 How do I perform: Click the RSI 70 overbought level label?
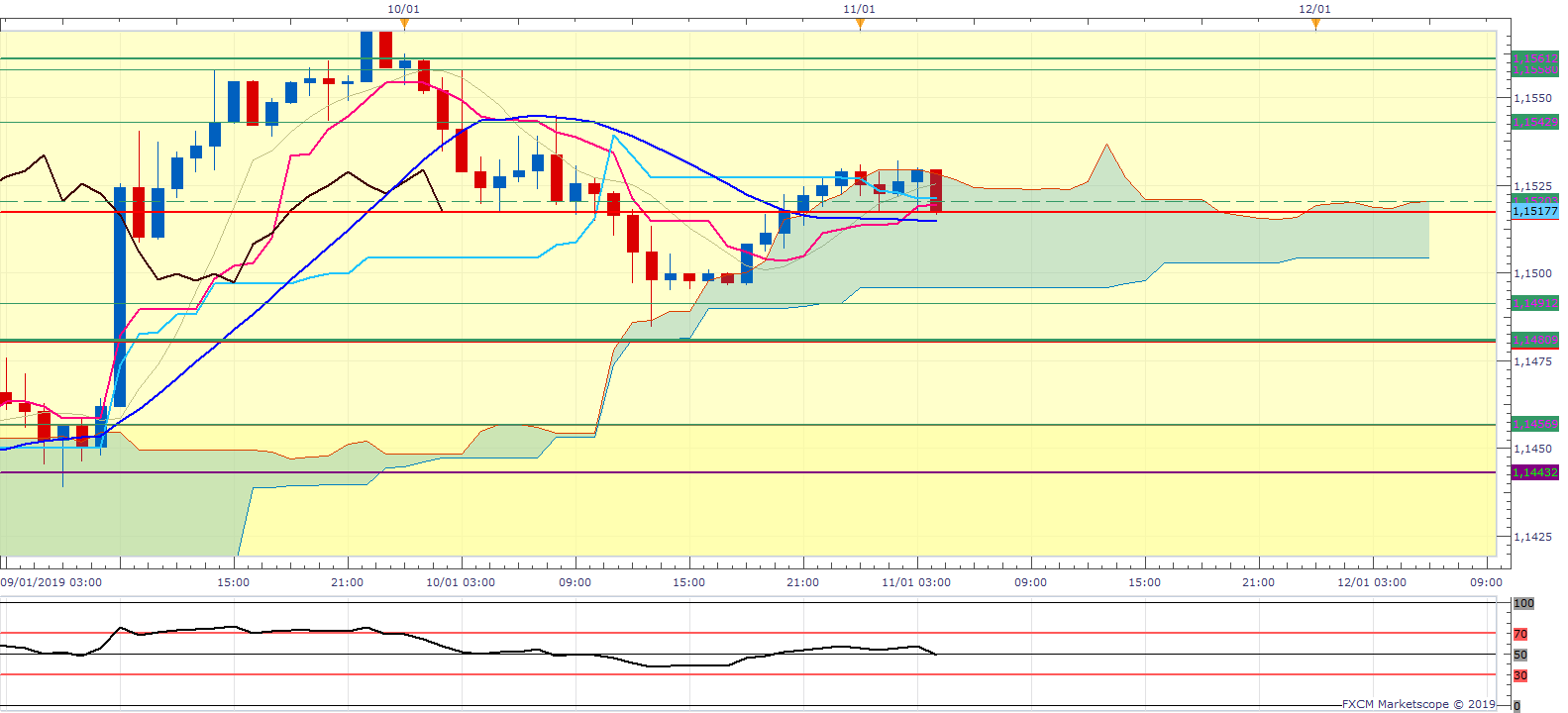click(1520, 634)
